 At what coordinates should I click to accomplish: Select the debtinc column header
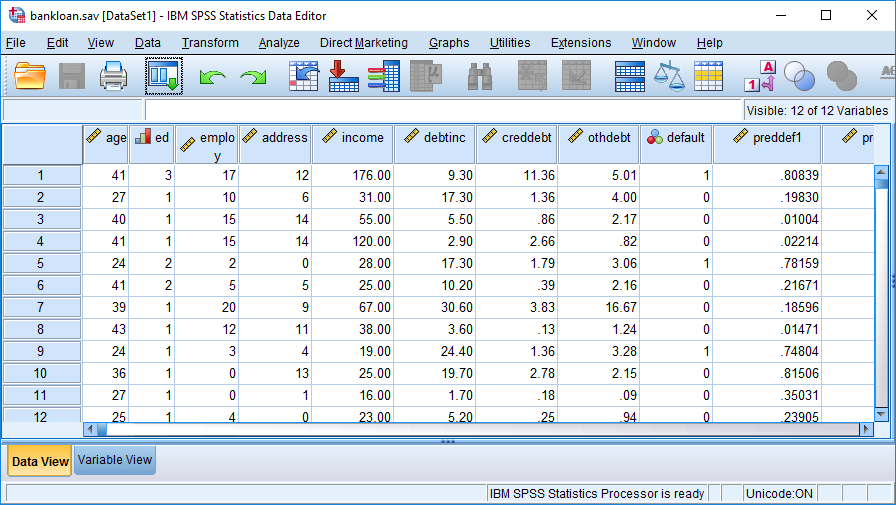(434, 145)
